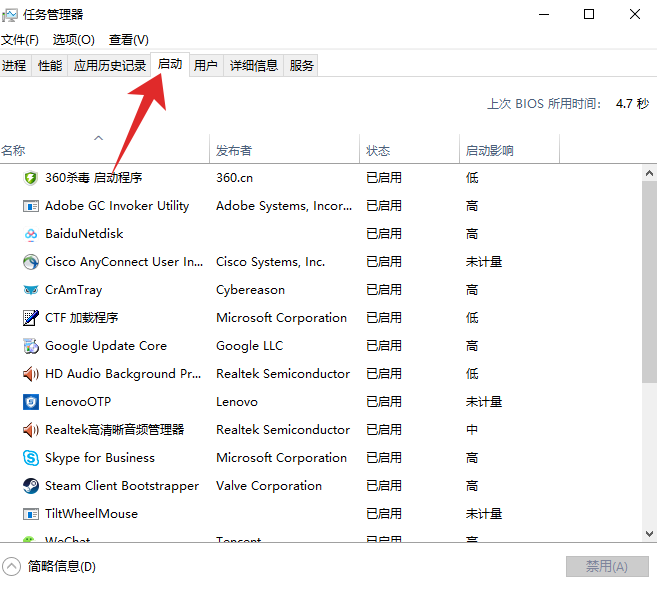Click the Realtek高清晰音频管理器 speaker icon
Image resolution: width=657 pixels, height=591 pixels.
point(31,430)
